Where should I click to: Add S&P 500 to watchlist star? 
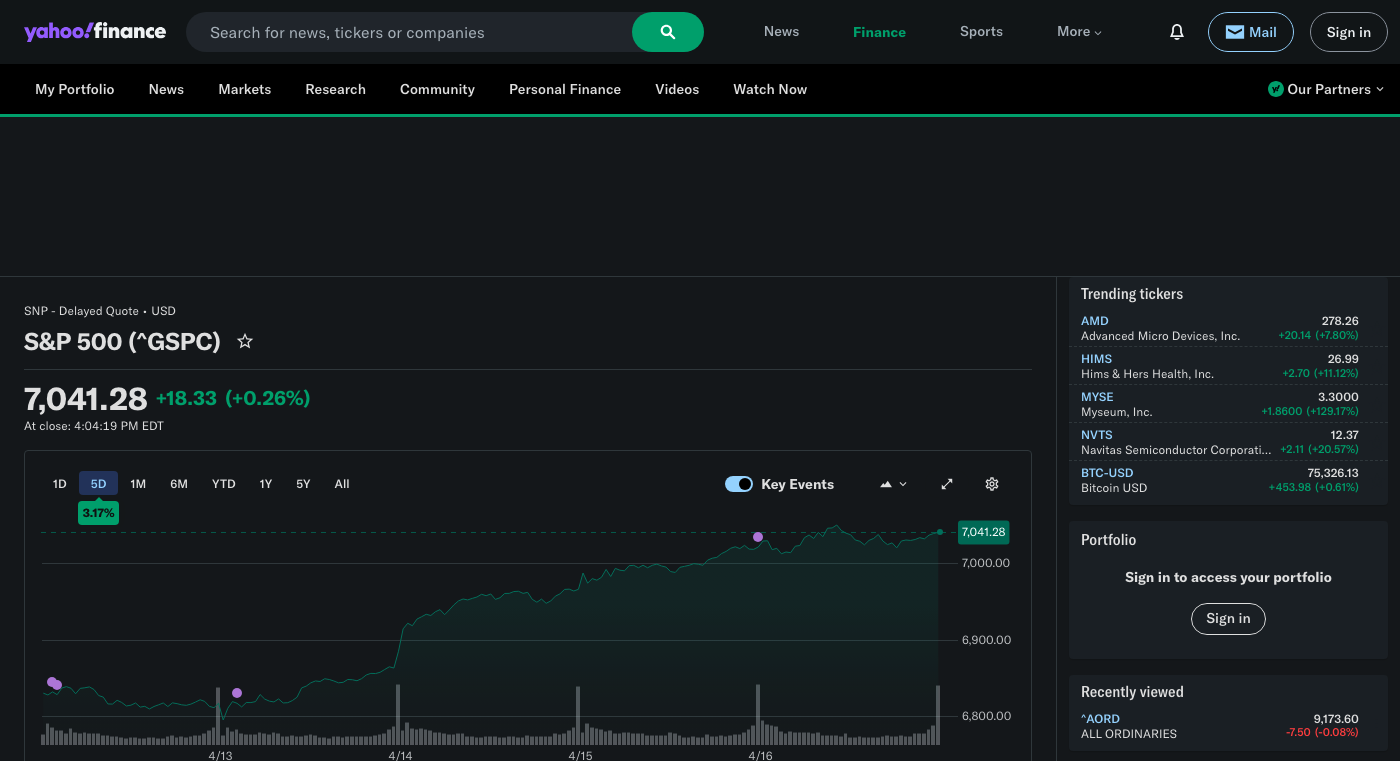coord(245,342)
